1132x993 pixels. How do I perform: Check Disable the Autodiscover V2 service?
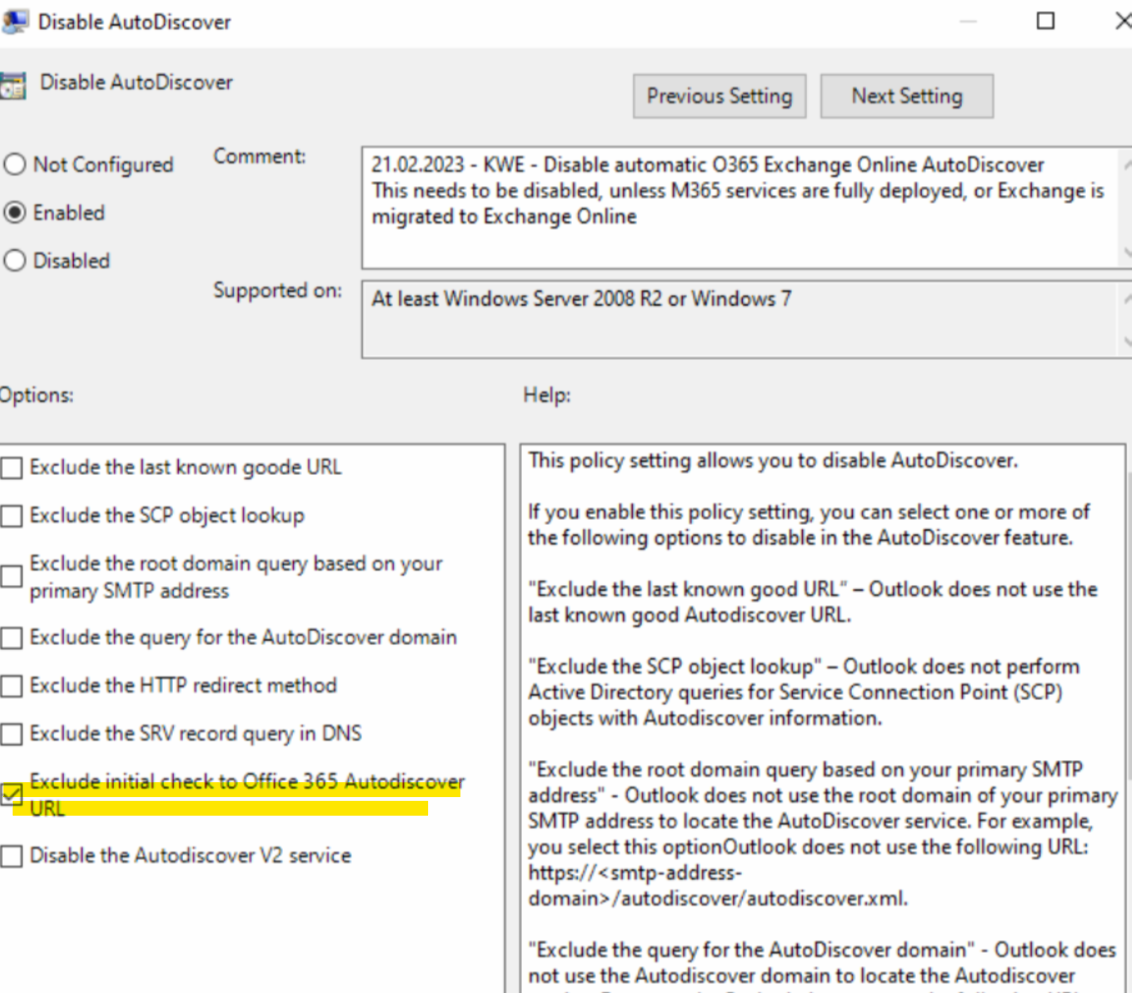(12, 856)
